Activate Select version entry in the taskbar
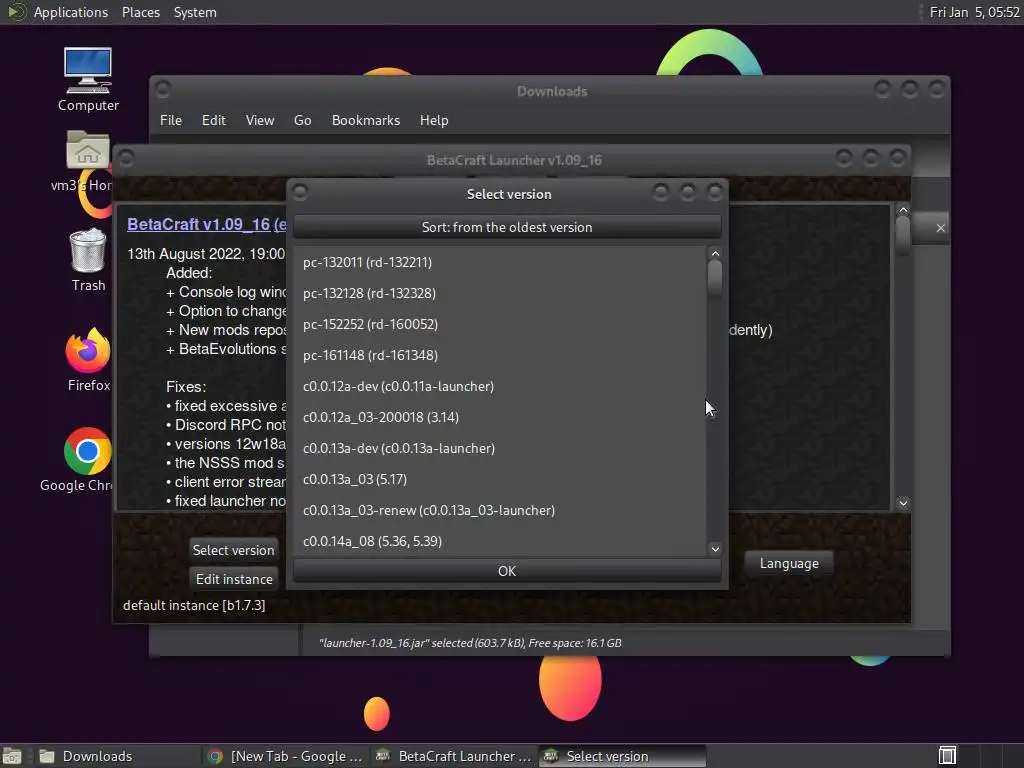1024x768 pixels. coord(622,756)
